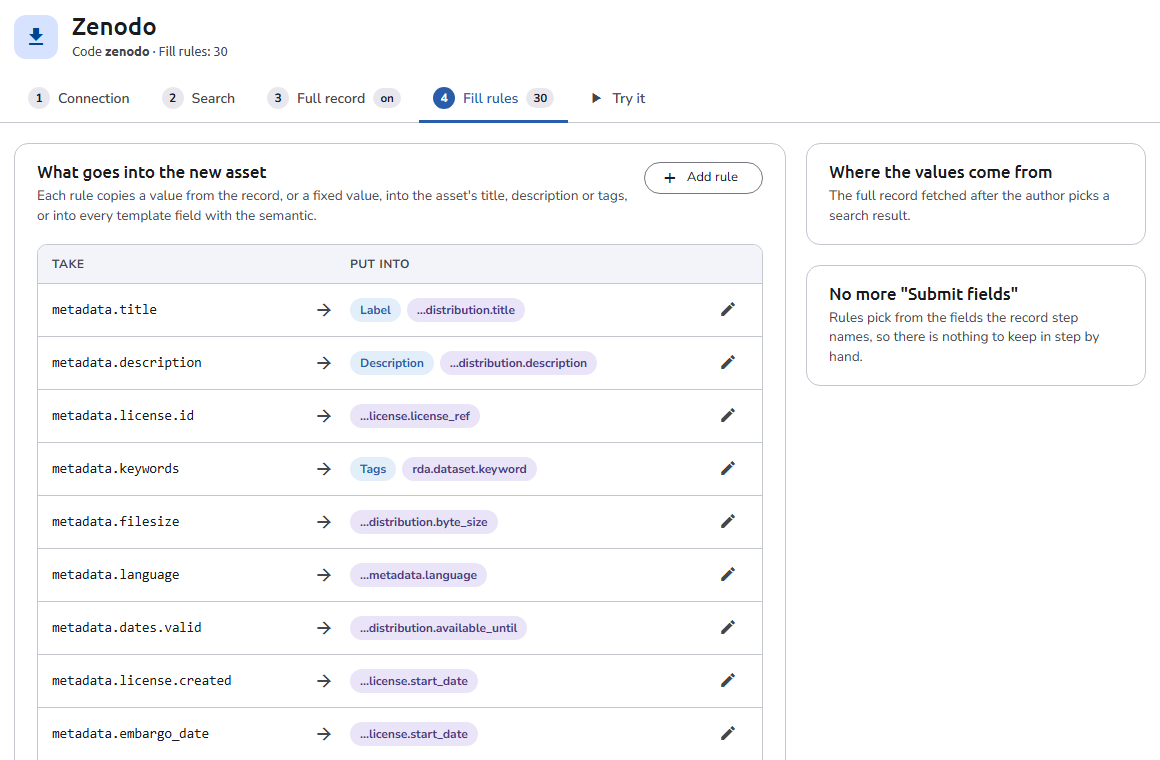Click the rda.dataset.keyword chip
The height and width of the screenshot is (760, 1160).
point(469,469)
